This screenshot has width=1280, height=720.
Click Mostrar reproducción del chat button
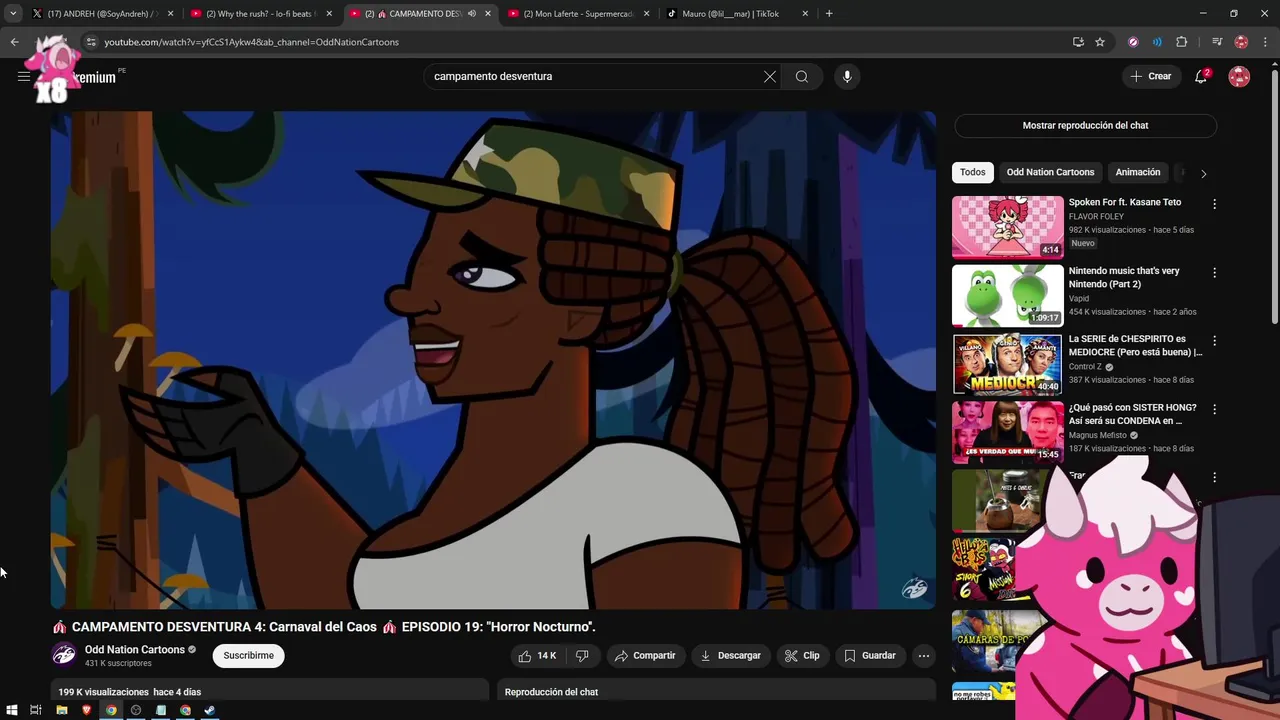click(1085, 126)
